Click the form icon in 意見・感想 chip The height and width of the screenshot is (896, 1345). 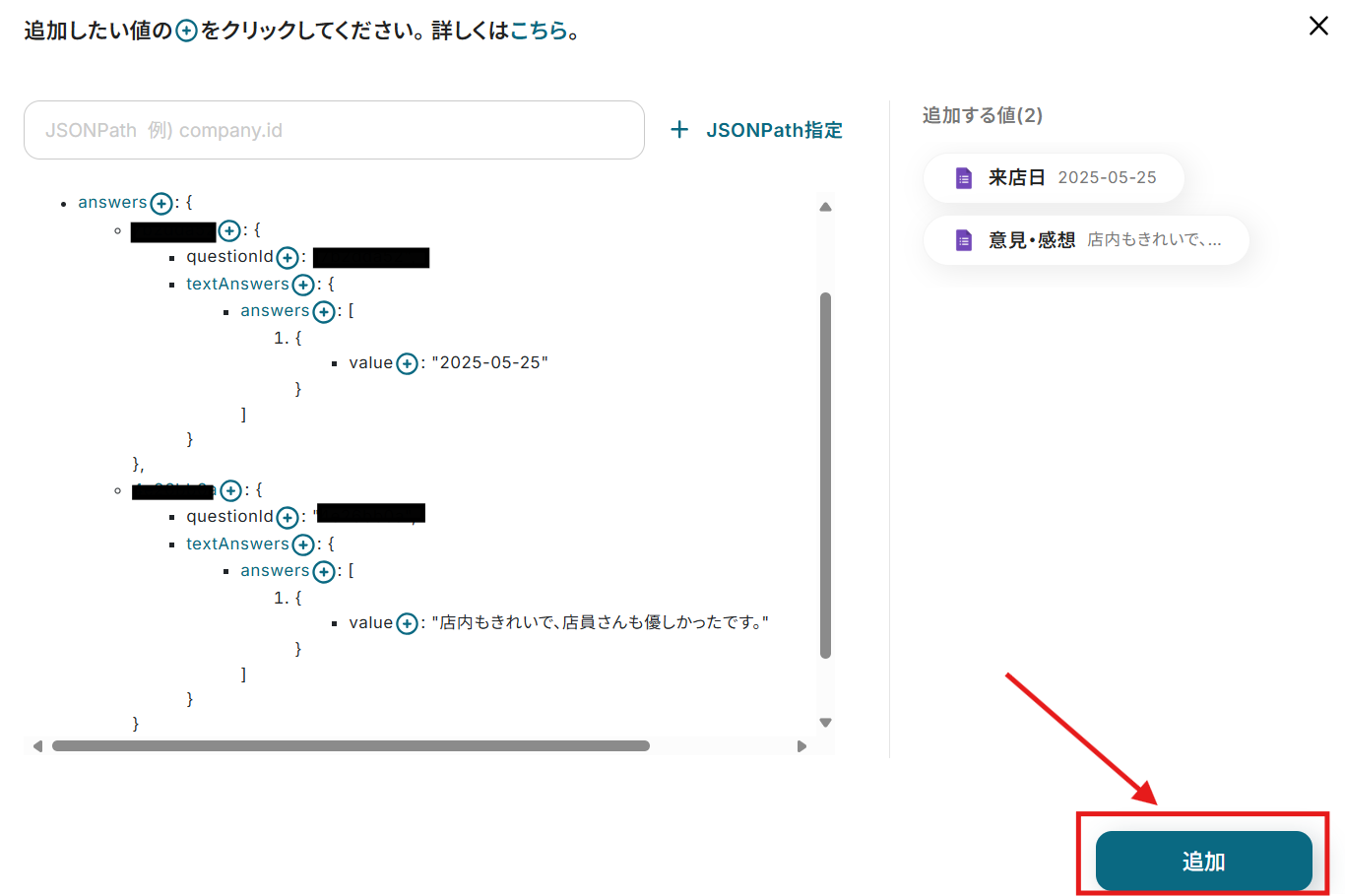(x=964, y=240)
